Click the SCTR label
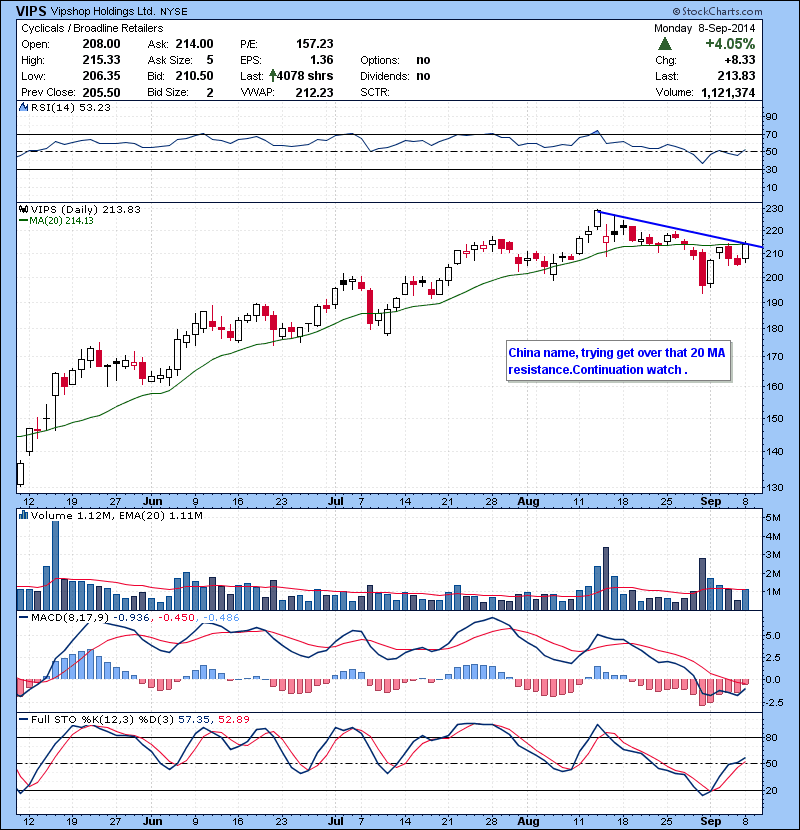 click(374, 92)
